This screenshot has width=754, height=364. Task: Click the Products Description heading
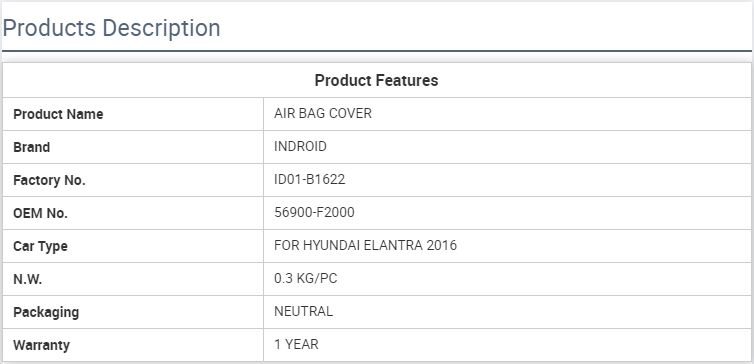click(x=112, y=28)
